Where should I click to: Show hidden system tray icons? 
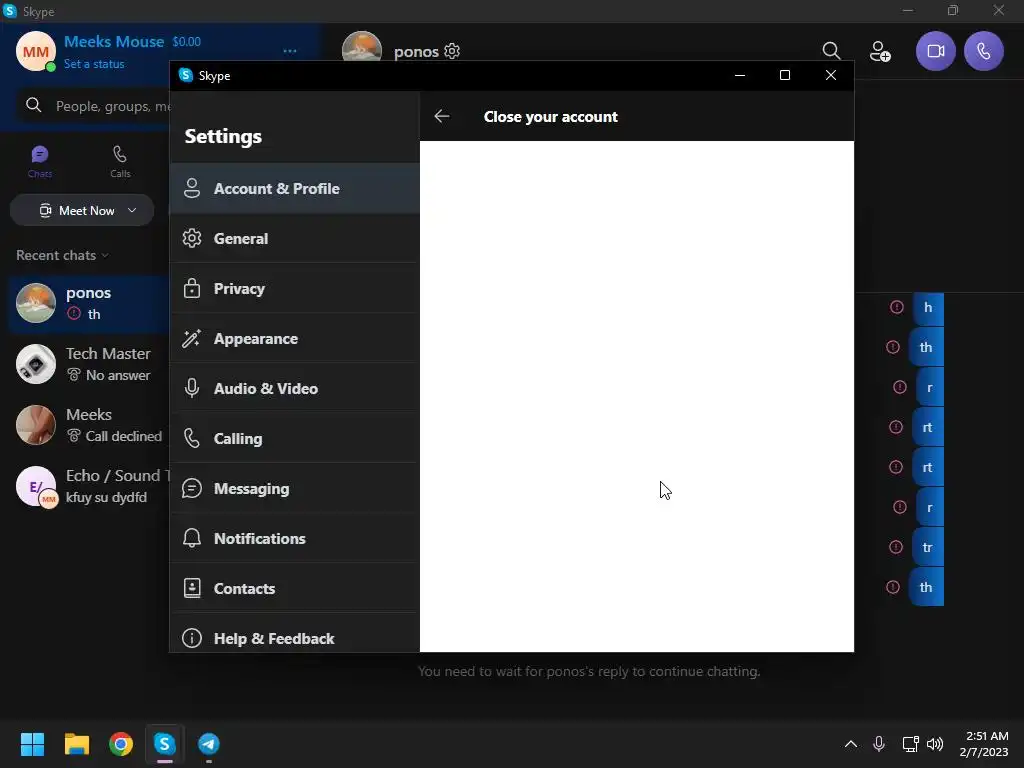(x=850, y=744)
